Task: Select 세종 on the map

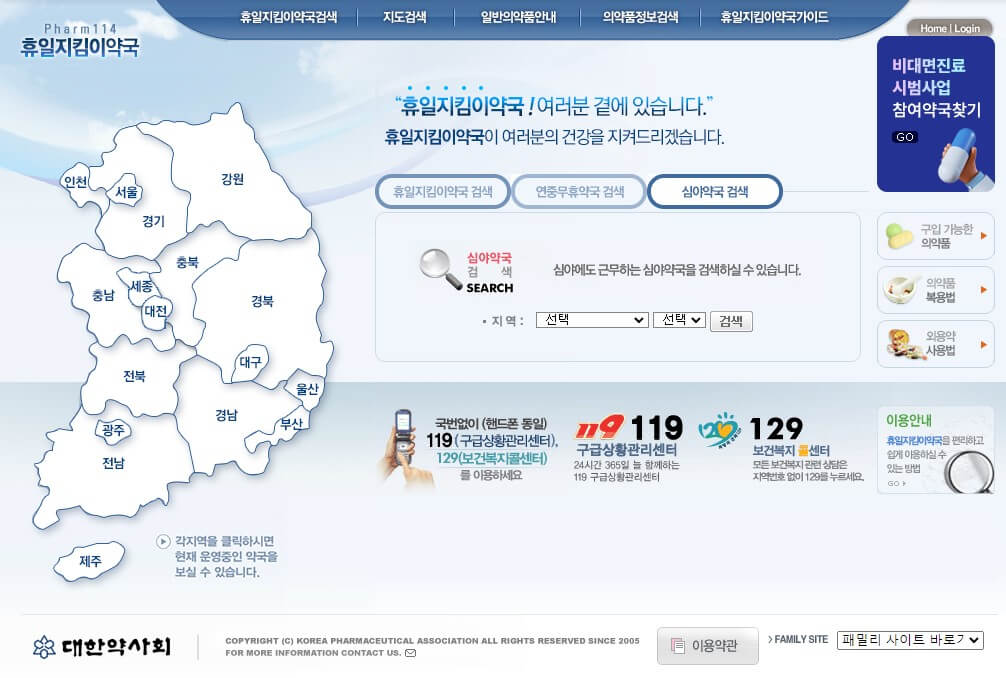Action: tap(141, 285)
